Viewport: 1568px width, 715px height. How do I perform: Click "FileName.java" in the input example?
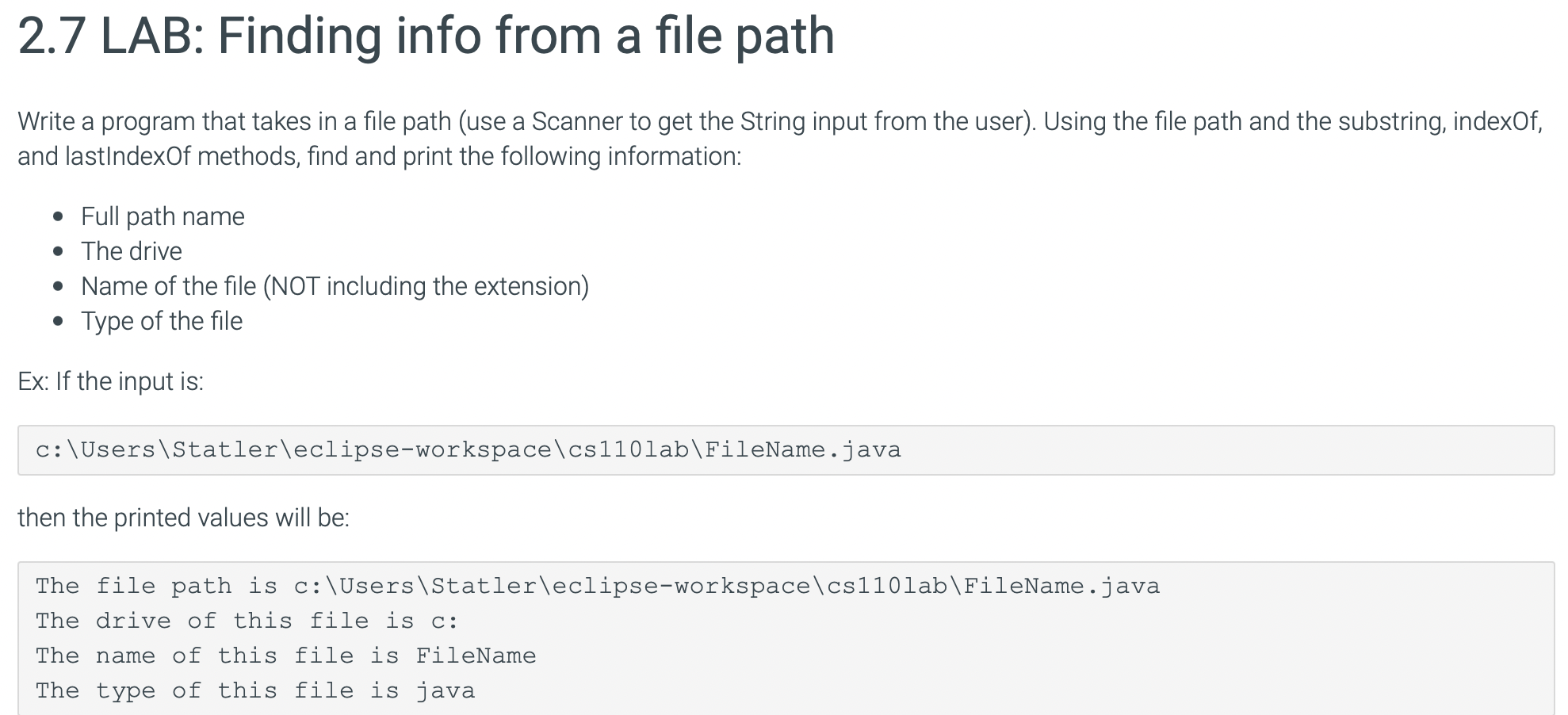(803, 450)
